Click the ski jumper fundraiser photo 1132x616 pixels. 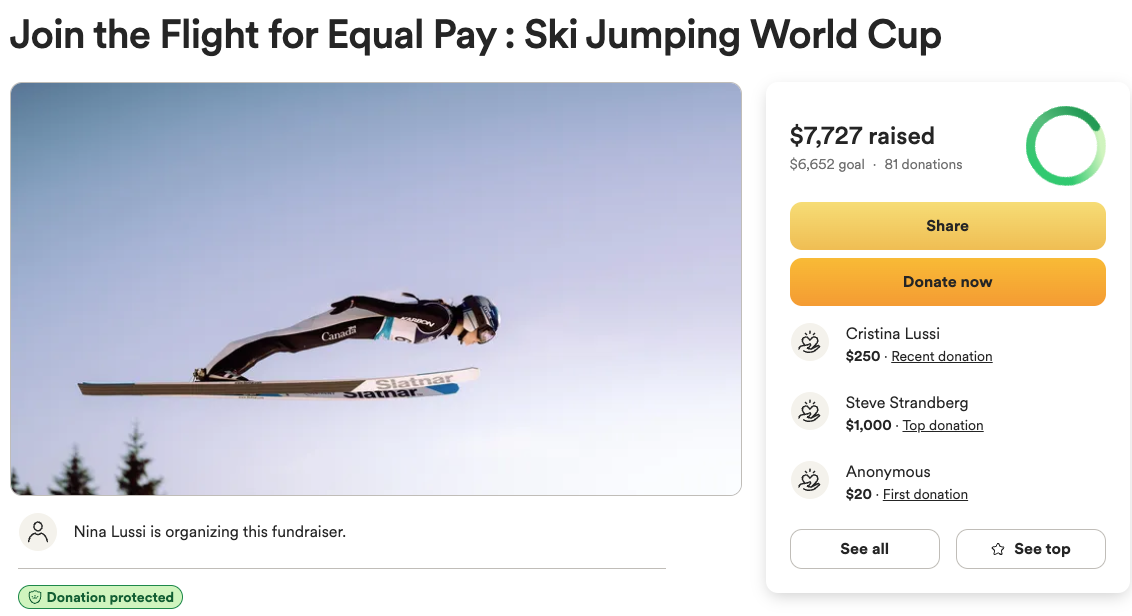pyautogui.click(x=376, y=289)
